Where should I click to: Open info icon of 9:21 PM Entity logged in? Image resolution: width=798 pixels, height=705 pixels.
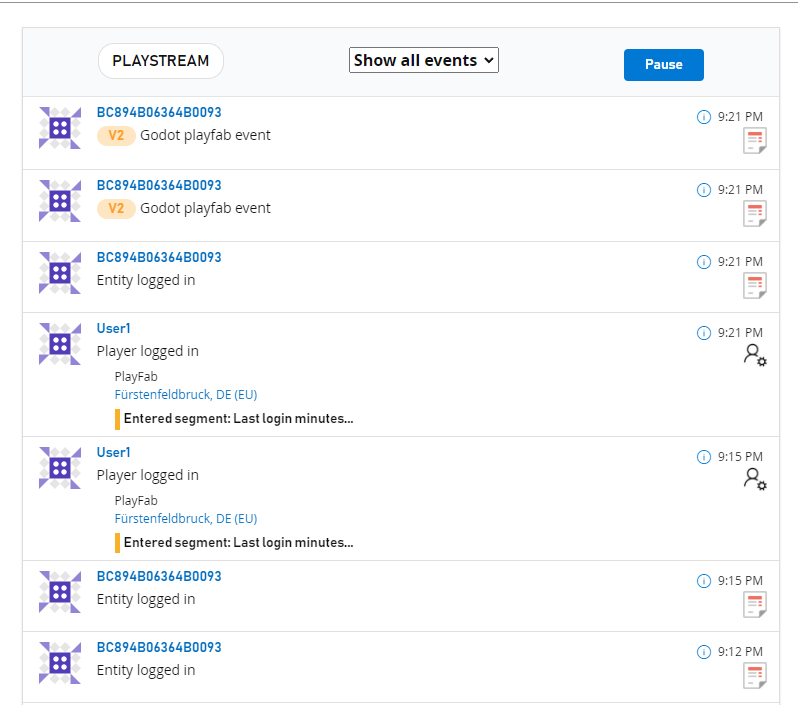703,262
